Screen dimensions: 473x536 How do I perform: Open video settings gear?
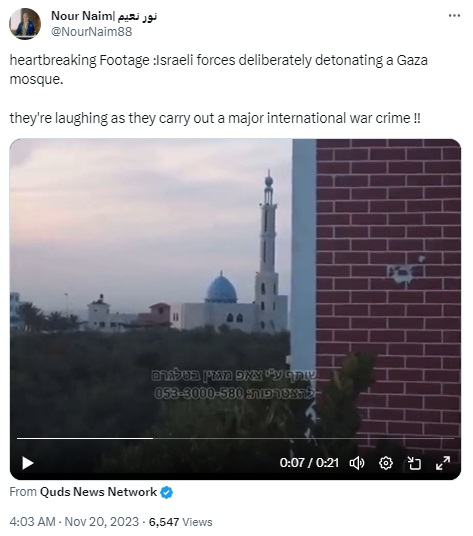pos(386,463)
